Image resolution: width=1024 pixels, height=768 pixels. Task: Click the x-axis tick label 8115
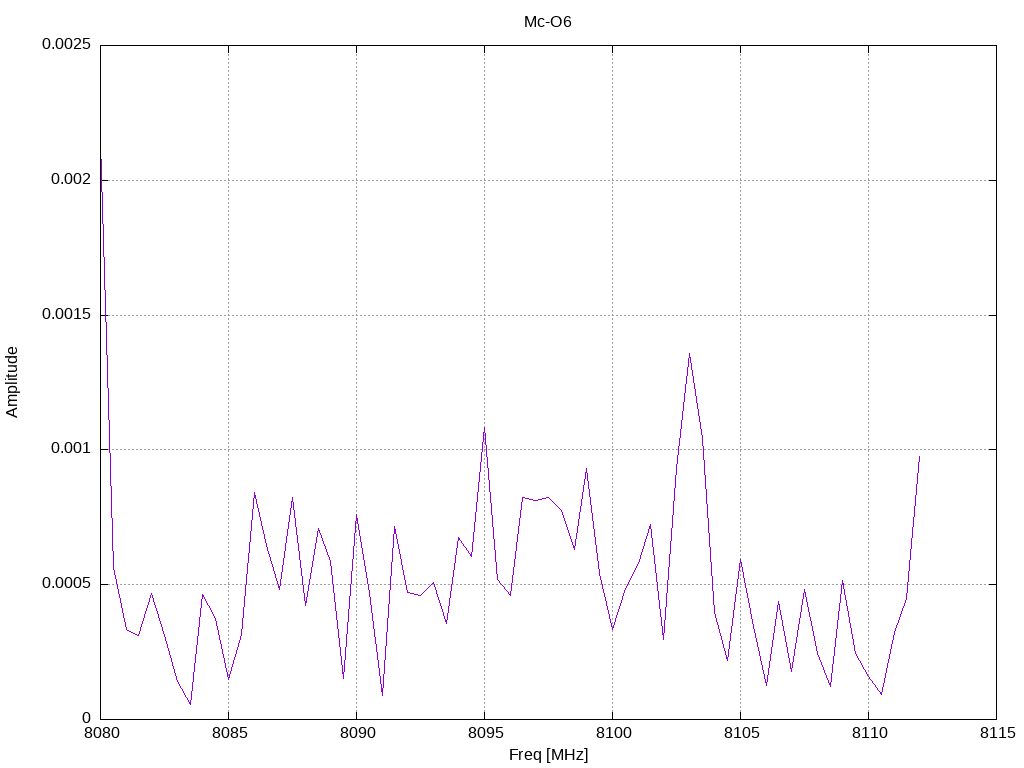click(x=997, y=733)
